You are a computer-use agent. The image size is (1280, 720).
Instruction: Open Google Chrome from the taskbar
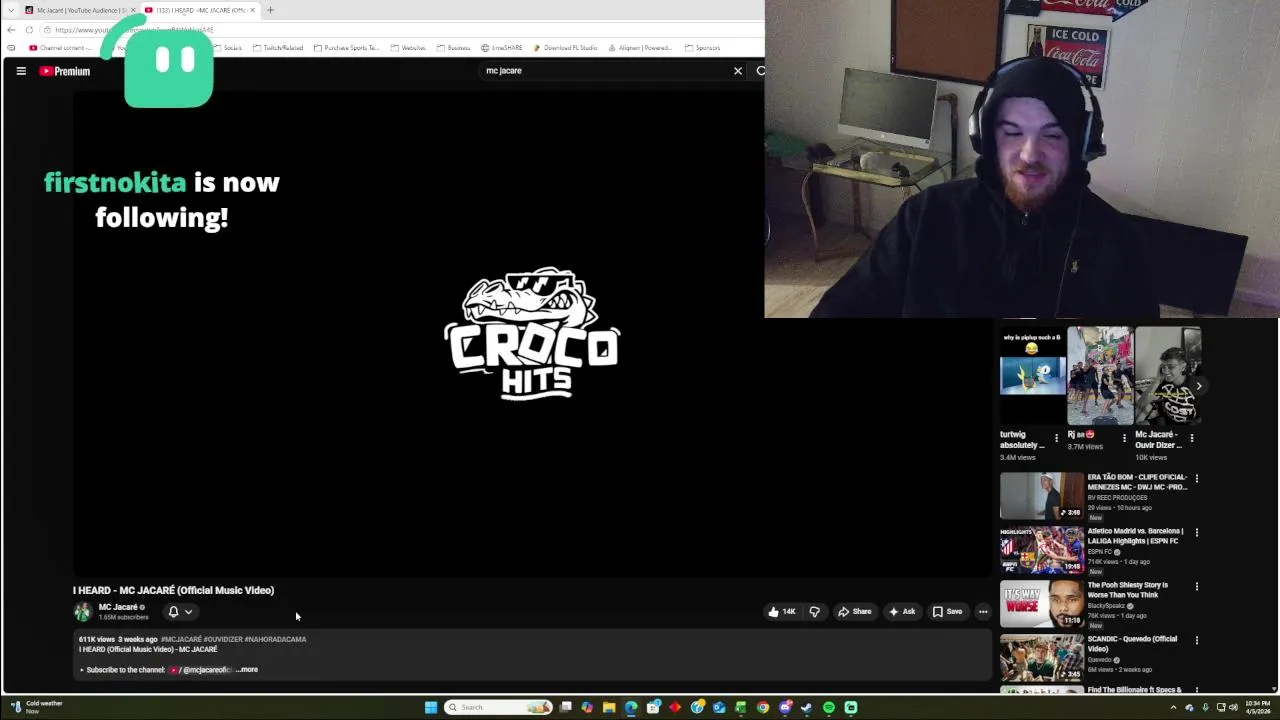763,707
